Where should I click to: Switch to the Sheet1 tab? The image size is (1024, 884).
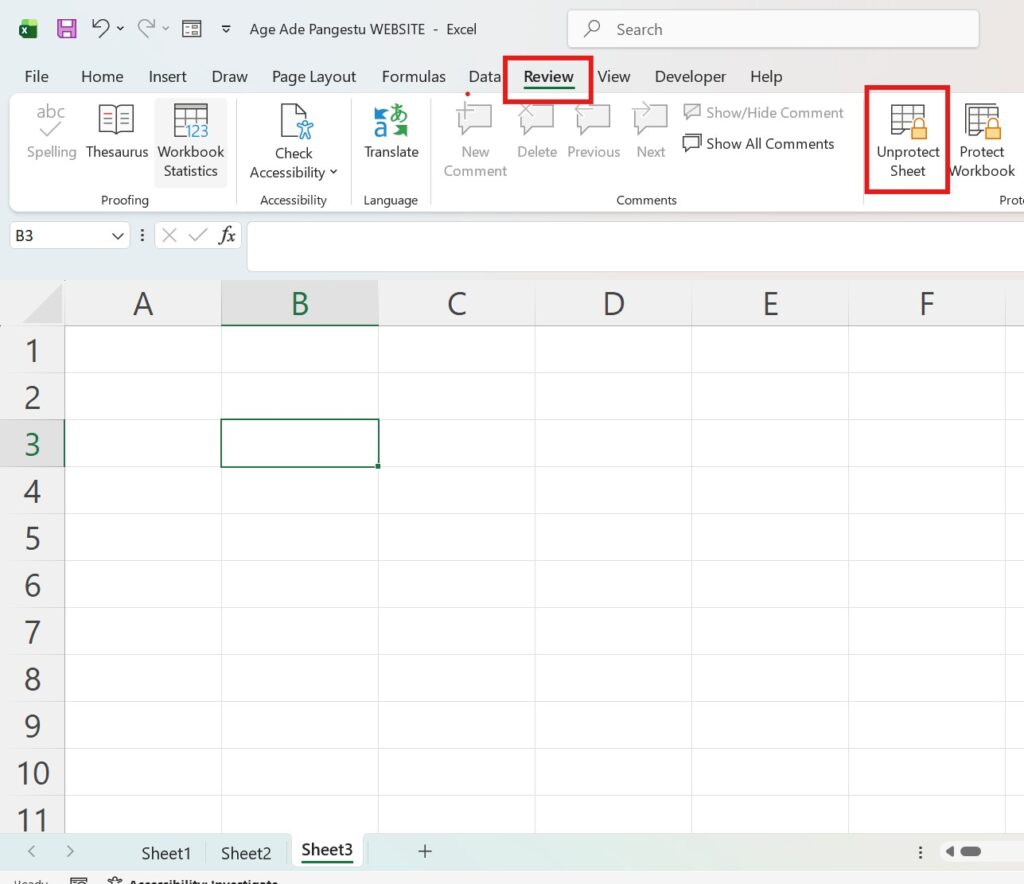click(x=166, y=853)
